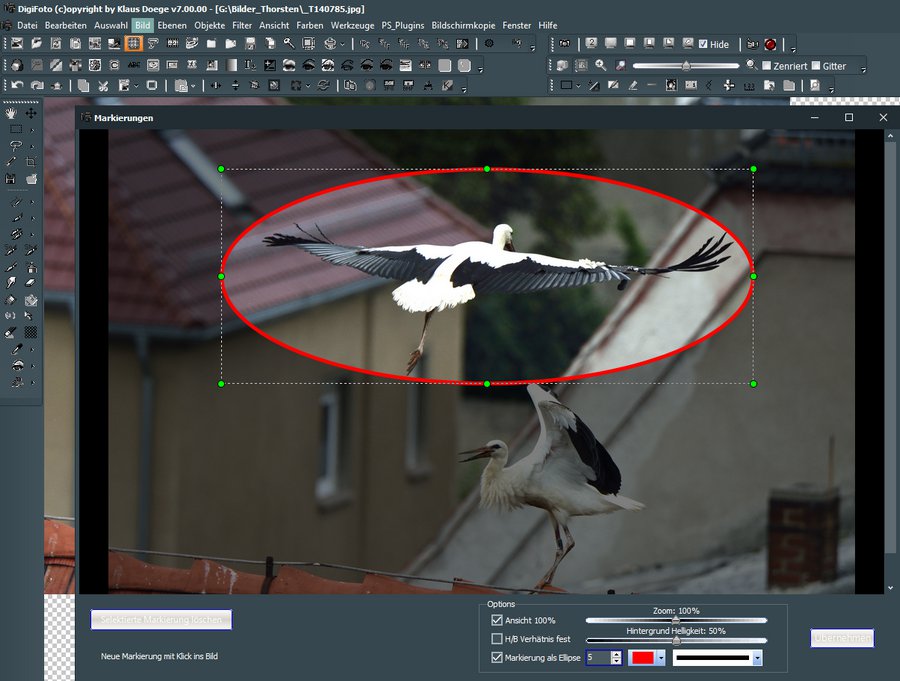Disable the Ansicht 100% checkbox
The height and width of the screenshot is (681, 900).
pyautogui.click(x=497, y=621)
